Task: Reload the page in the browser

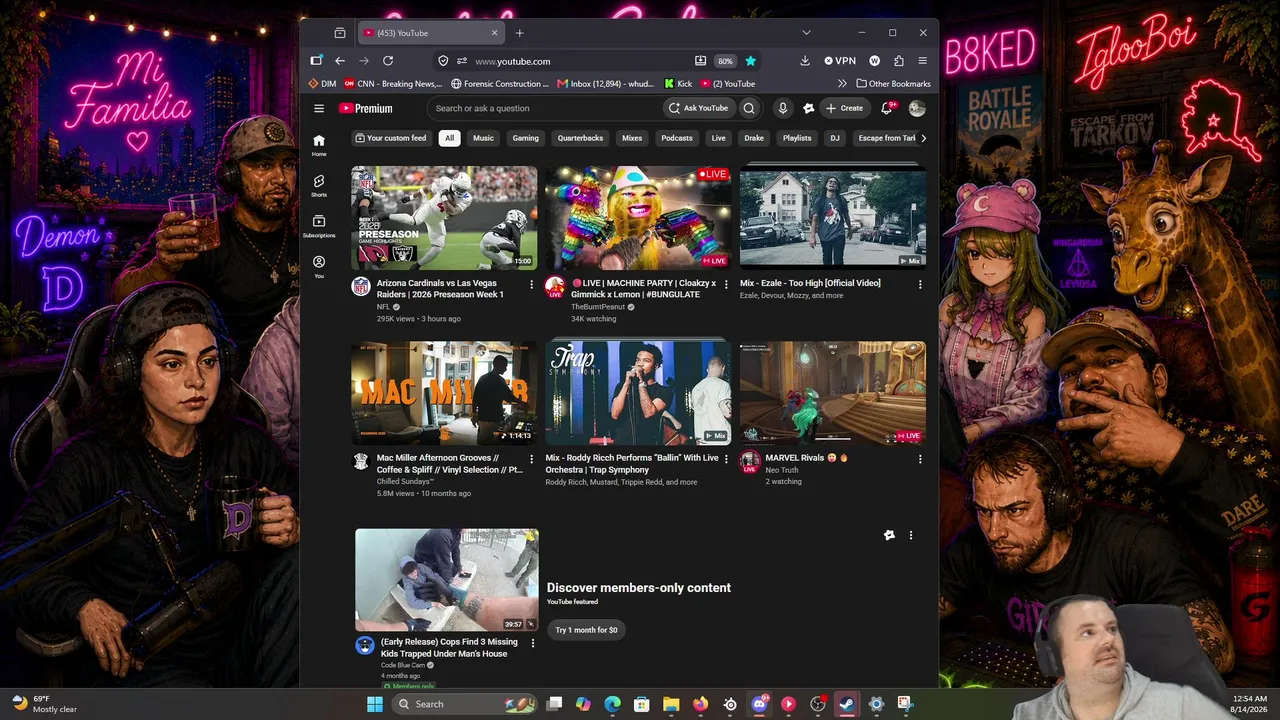Action: coord(388,61)
